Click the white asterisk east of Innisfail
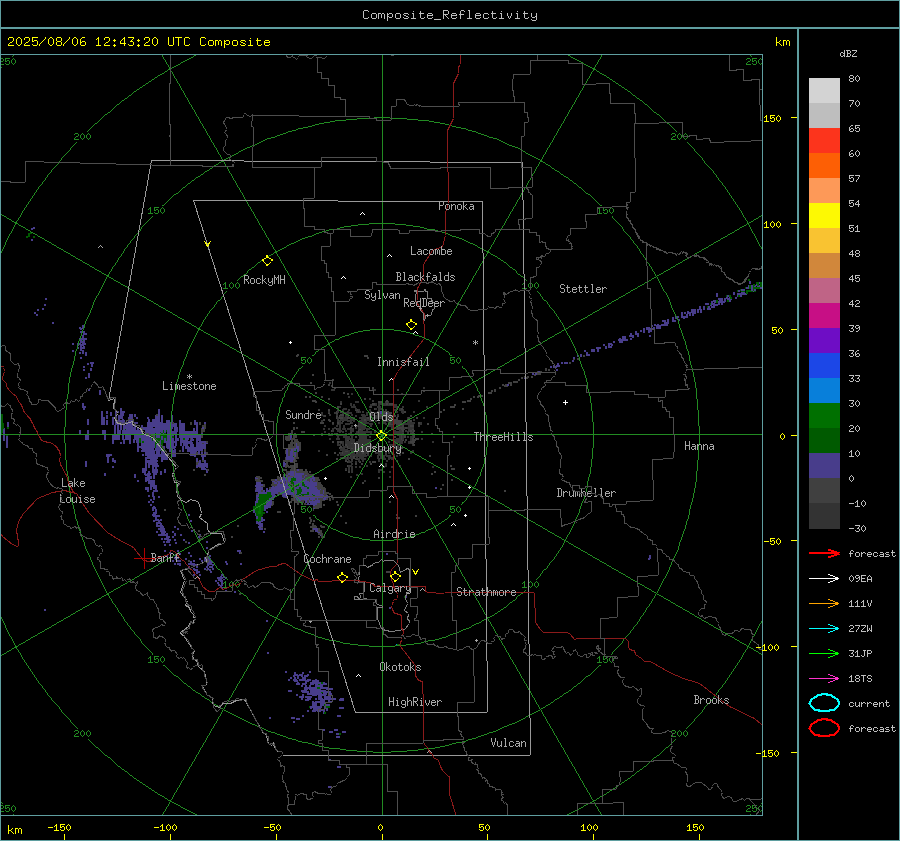900x841 pixels. pyautogui.click(x=475, y=343)
